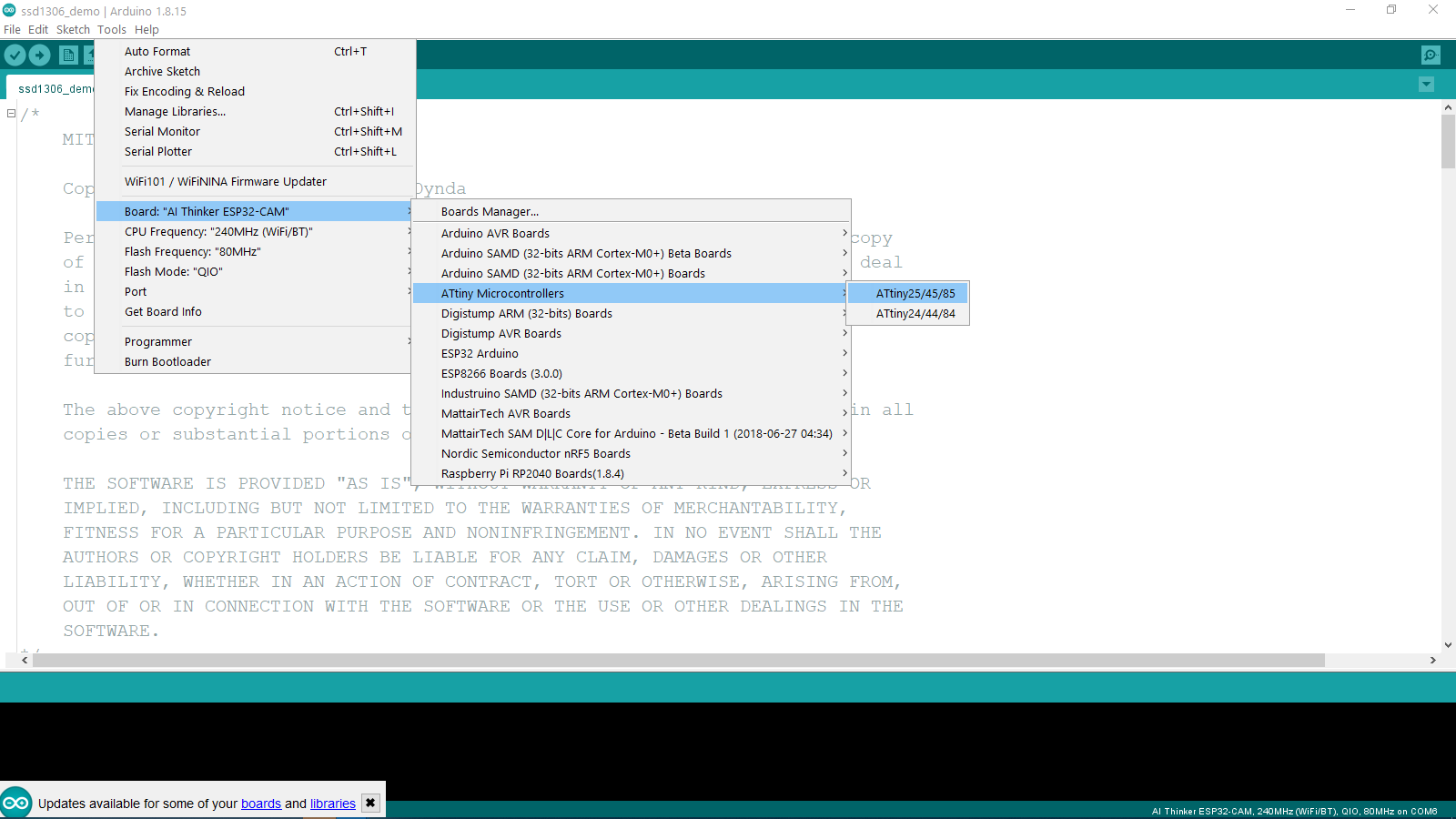Viewport: 1456px width, 819px height.
Task: Expand the Programmer submenu
Action: 255,342
